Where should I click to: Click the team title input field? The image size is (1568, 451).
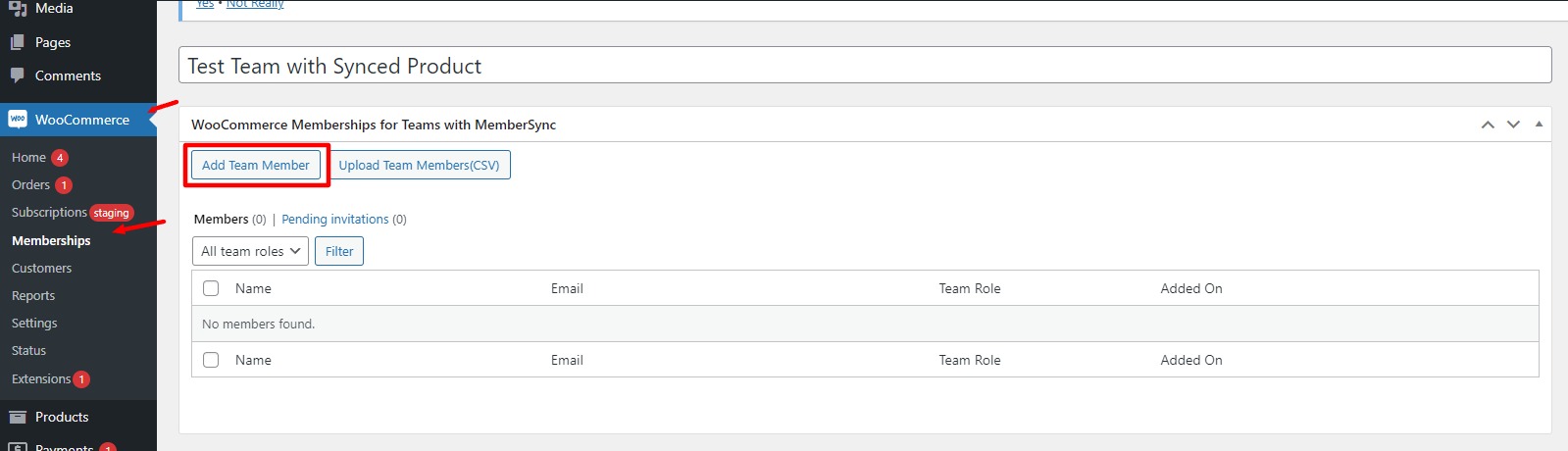point(865,66)
